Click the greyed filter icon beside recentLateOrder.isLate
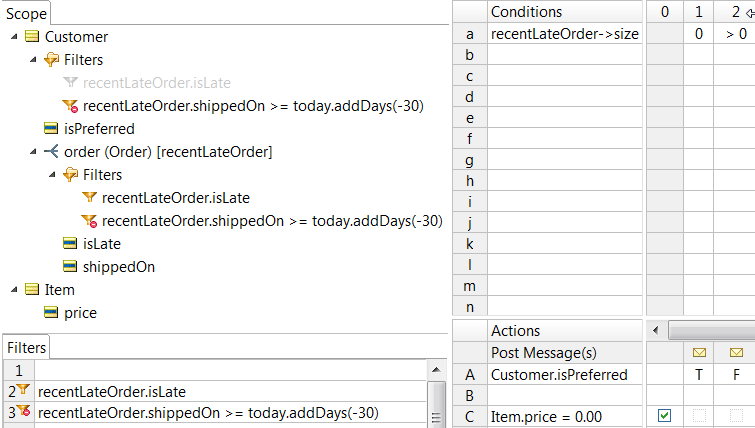This screenshot has height=428, width=755. [x=70, y=82]
